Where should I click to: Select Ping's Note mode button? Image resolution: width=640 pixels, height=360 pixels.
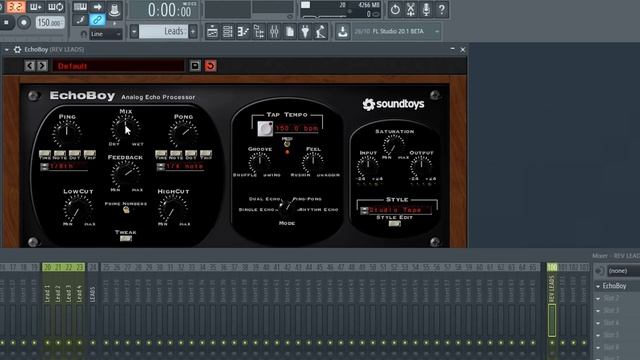click(60, 154)
